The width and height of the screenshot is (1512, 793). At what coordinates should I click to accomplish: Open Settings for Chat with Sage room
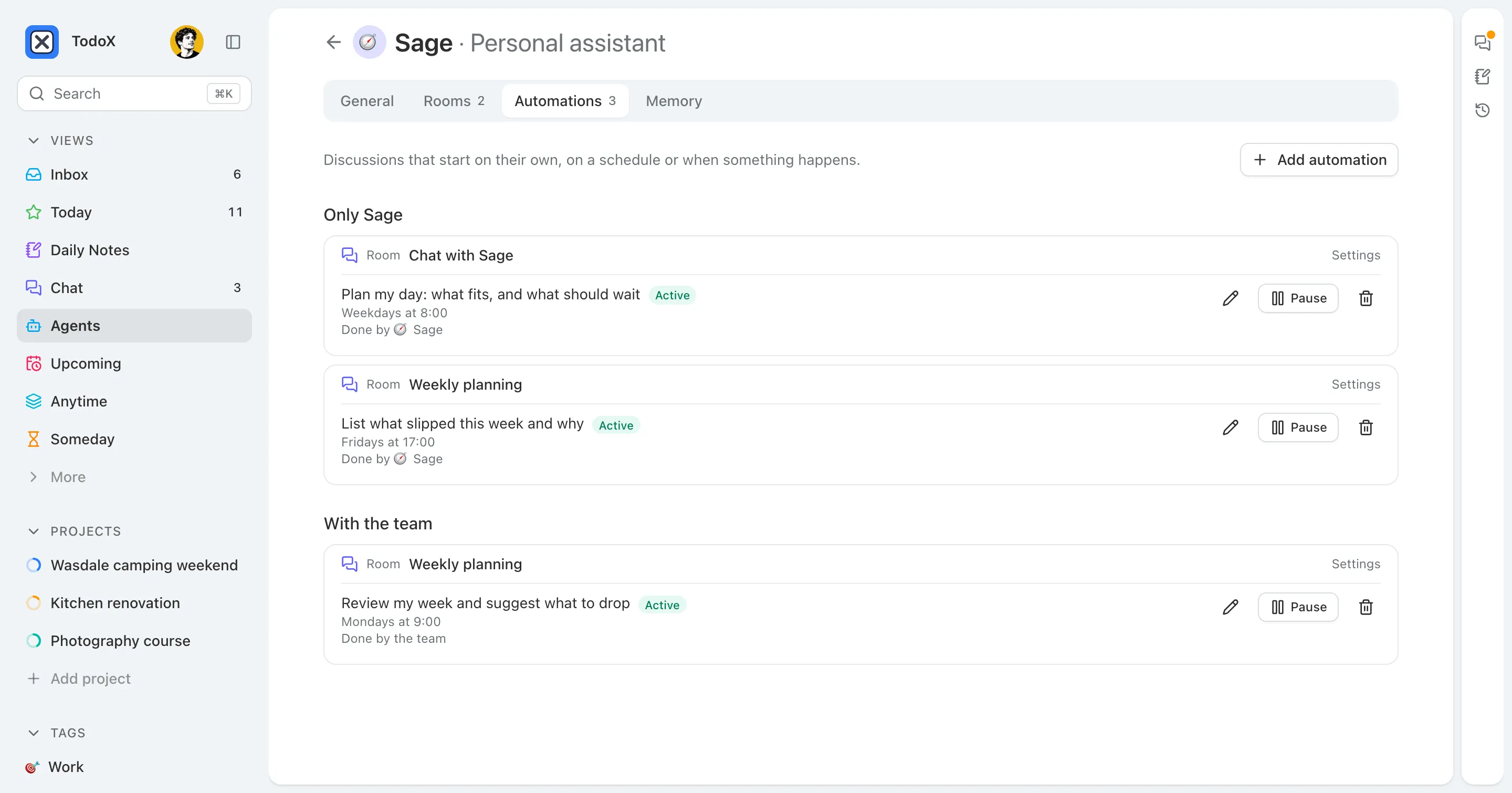(1355, 255)
